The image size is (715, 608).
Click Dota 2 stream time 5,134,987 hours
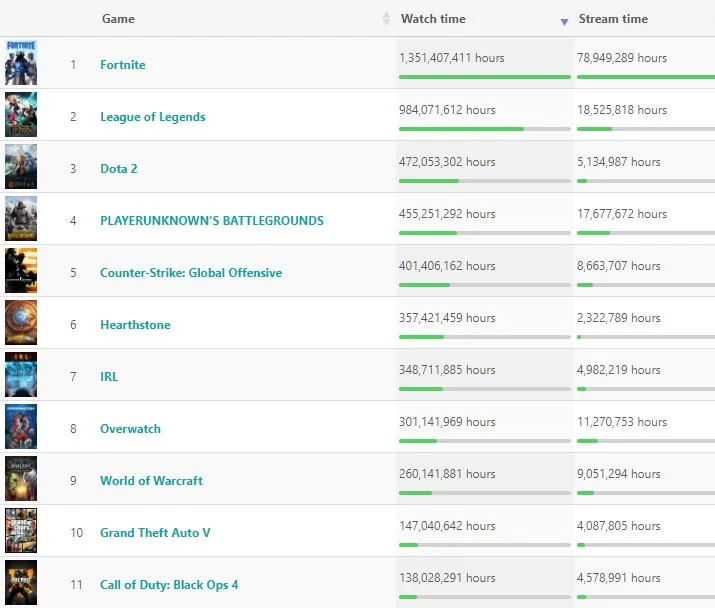[619, 162]
